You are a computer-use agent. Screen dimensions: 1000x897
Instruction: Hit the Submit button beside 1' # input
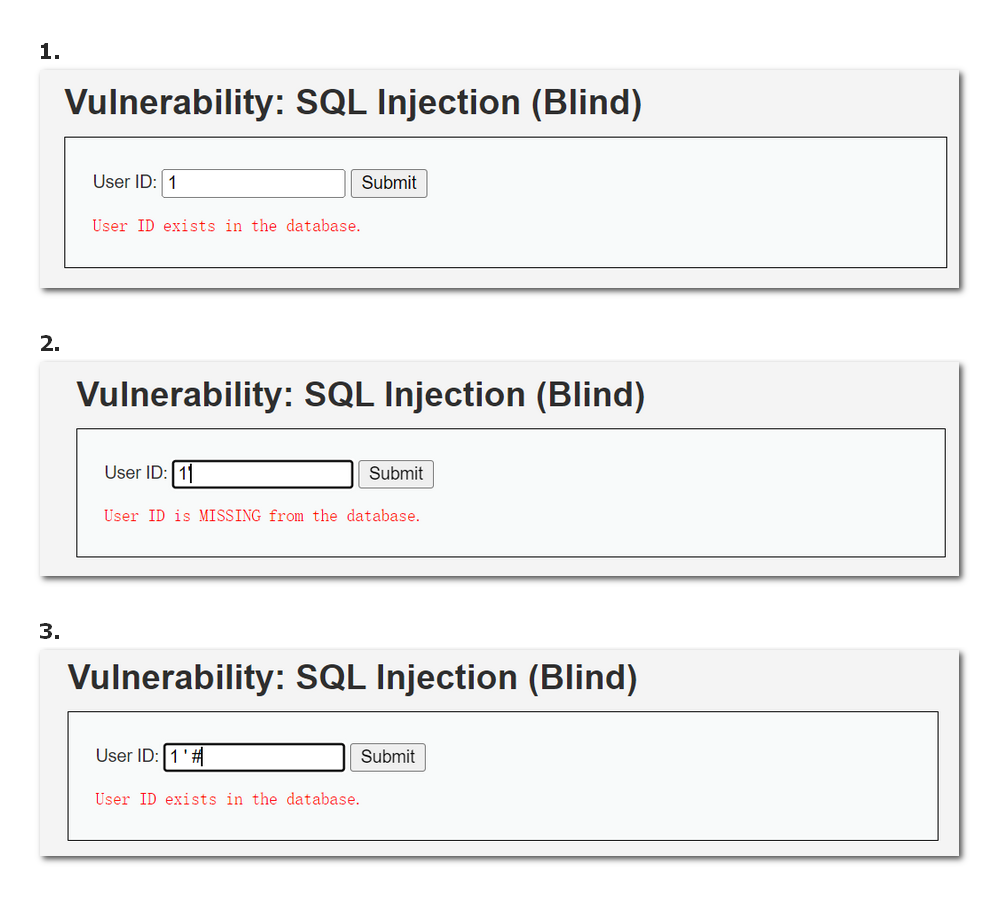pyautogui.click(x=388, y=757)
